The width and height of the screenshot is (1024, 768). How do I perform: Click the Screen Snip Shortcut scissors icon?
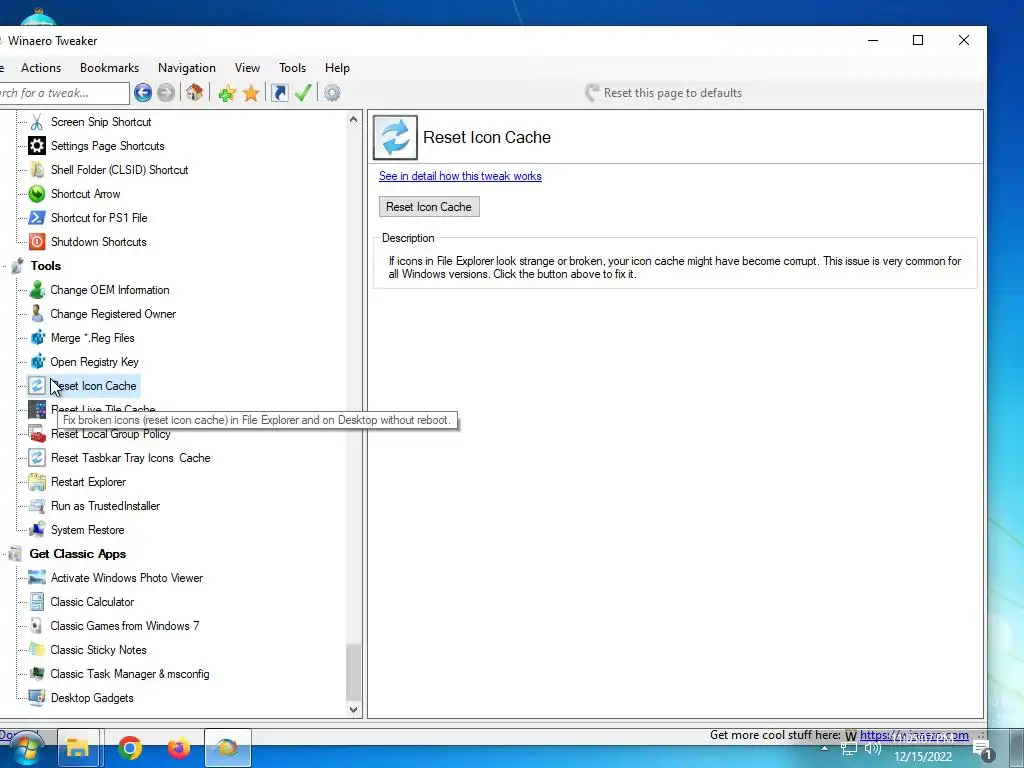click(37, 122)
